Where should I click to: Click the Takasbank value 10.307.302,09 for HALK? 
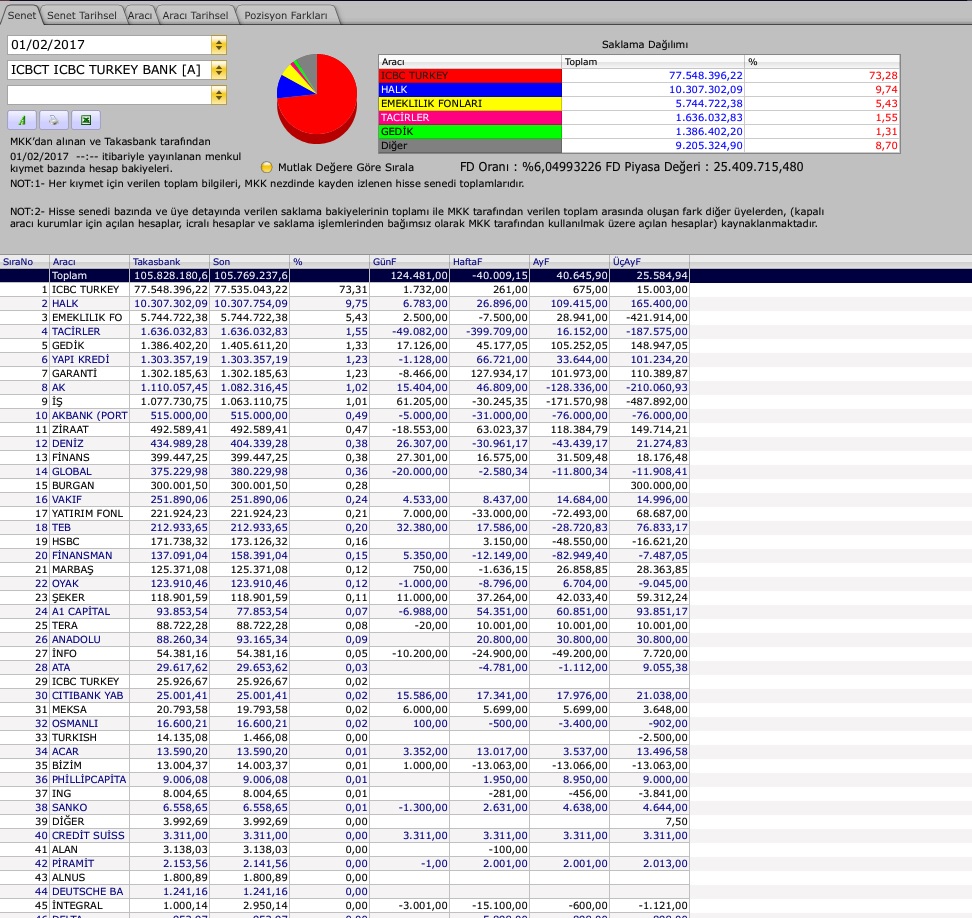click(x=171, y=304)
